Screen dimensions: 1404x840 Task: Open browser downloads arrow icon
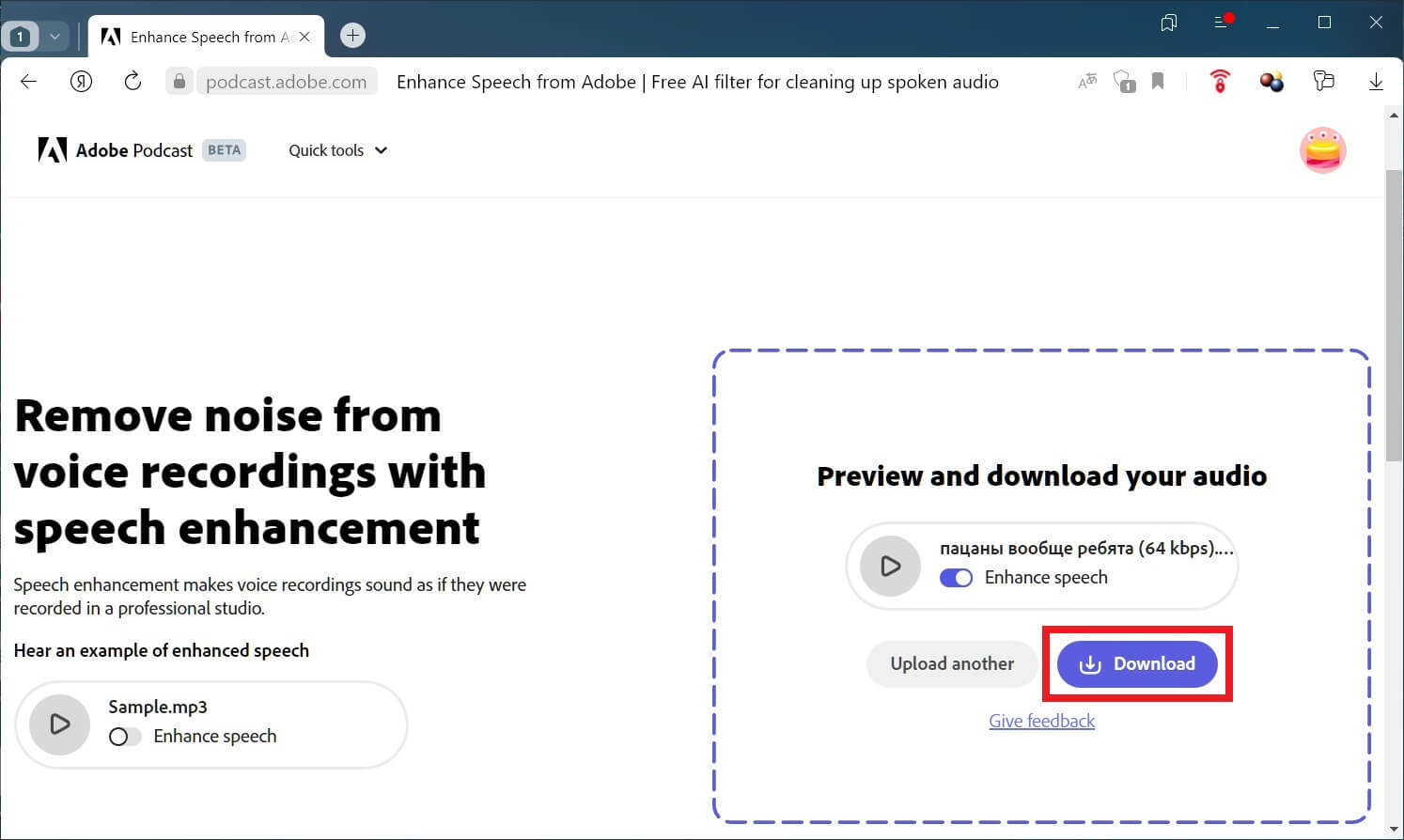(x=1376, y=82)
